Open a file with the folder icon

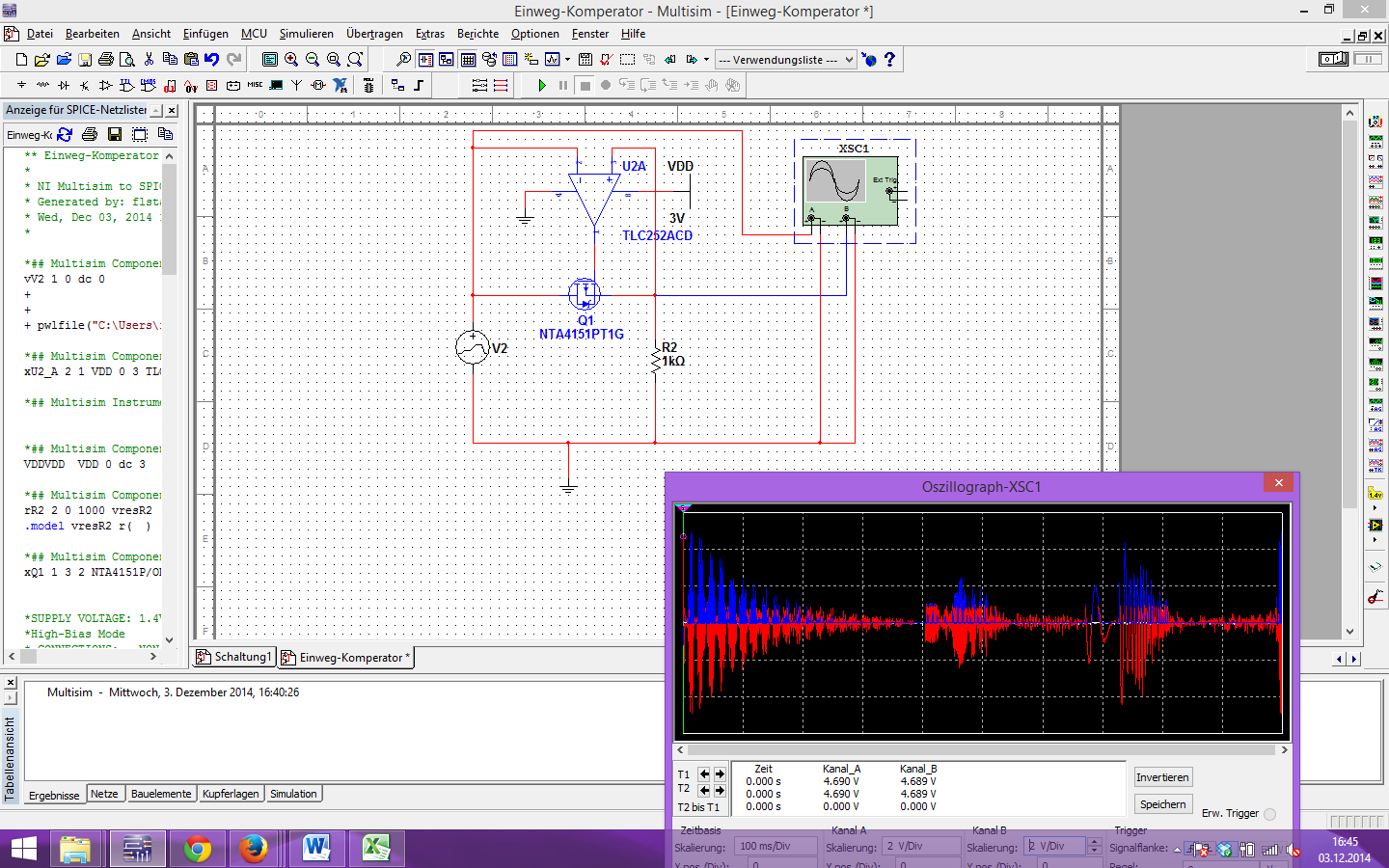pyautogui.click(x=42, y=60)
